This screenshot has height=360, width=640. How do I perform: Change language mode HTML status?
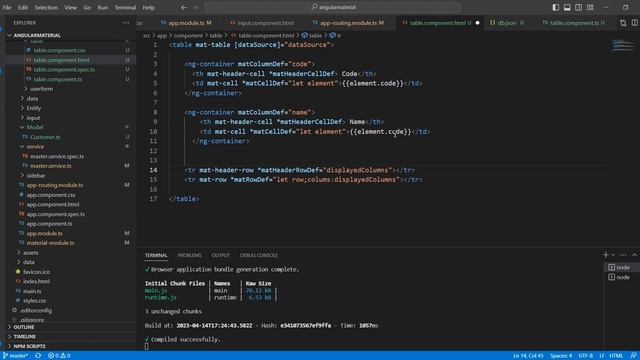click(x=616, y=356)
